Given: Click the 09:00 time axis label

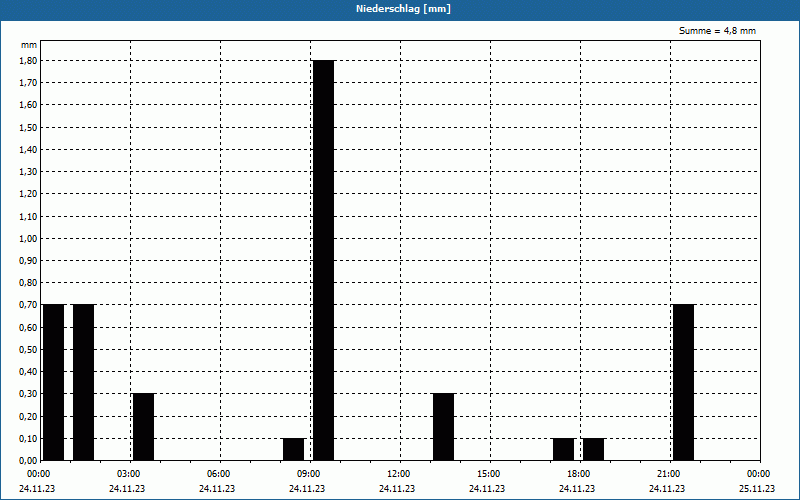Looking at the screenshot, I should (309, 474).
